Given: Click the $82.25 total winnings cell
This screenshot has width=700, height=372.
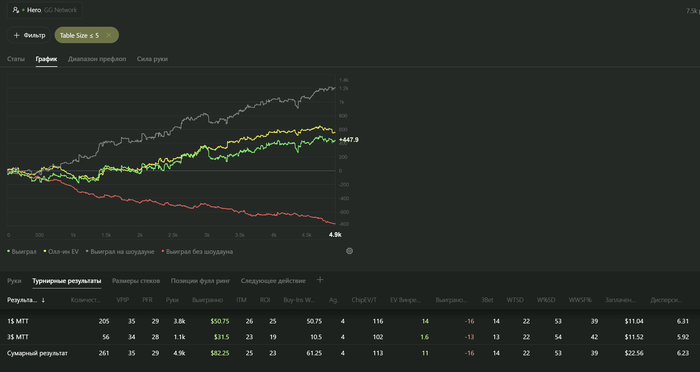Looking at the screenshot, I should click(220, 353).
